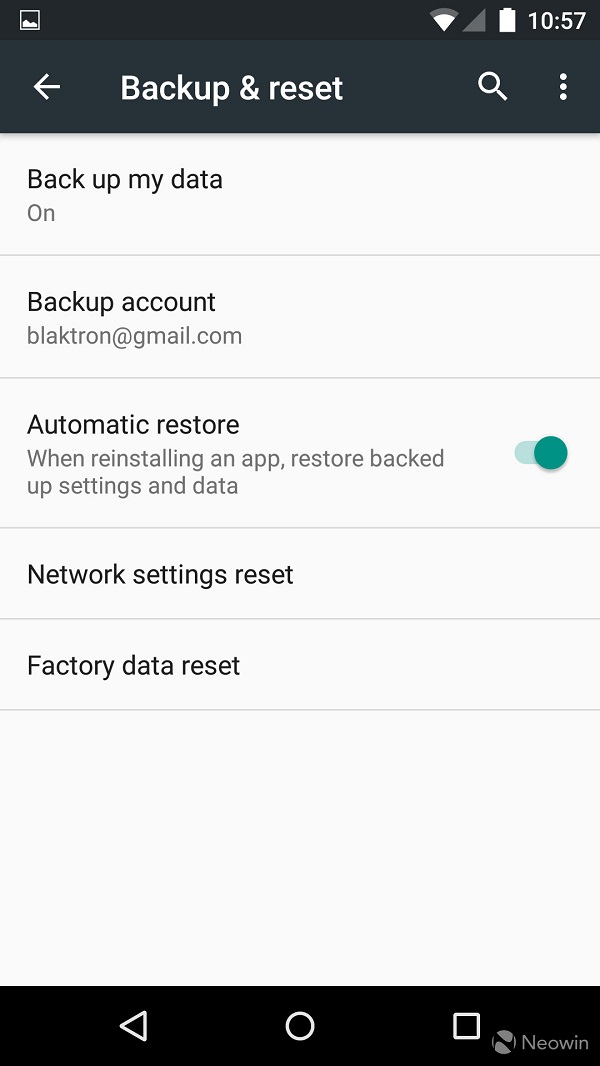This screenshot has height=1066, width=600.
Task: Open the search magnifier icon
Action: pos(493,87)
